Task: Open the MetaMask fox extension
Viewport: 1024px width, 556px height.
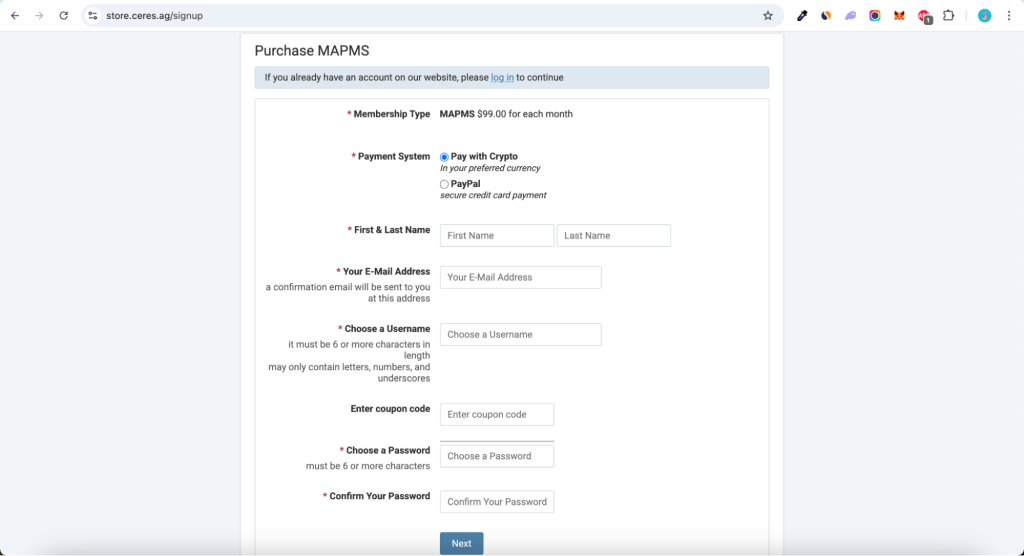Action: click(x=899, y=16)
